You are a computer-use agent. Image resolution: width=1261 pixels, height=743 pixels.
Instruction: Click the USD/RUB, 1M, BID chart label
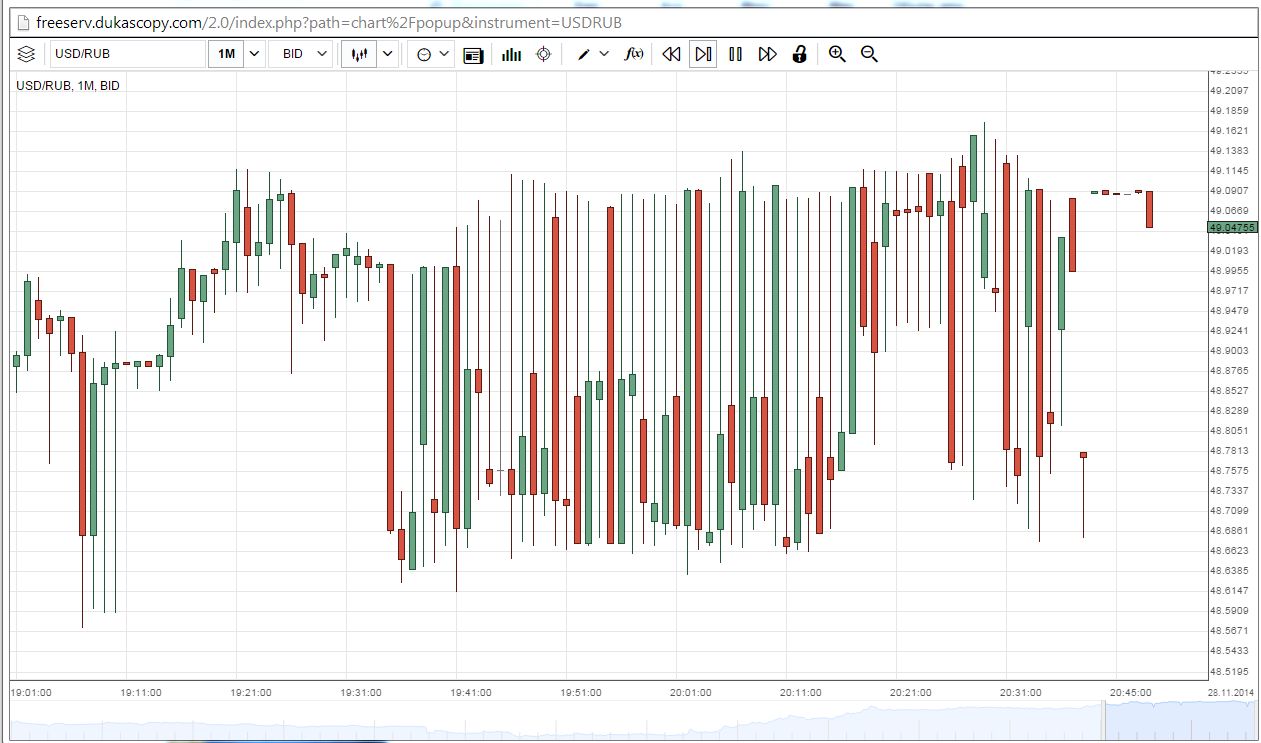pyautogui.click(x=68, y=86)
